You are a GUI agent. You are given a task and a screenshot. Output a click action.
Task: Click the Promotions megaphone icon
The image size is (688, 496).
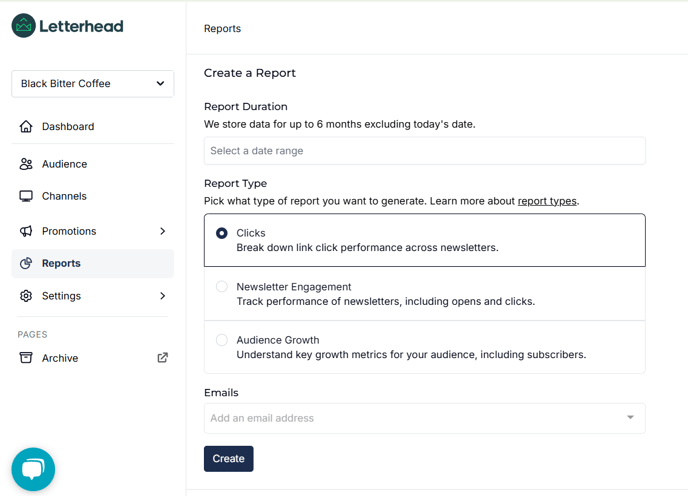[x=26, y=231]
